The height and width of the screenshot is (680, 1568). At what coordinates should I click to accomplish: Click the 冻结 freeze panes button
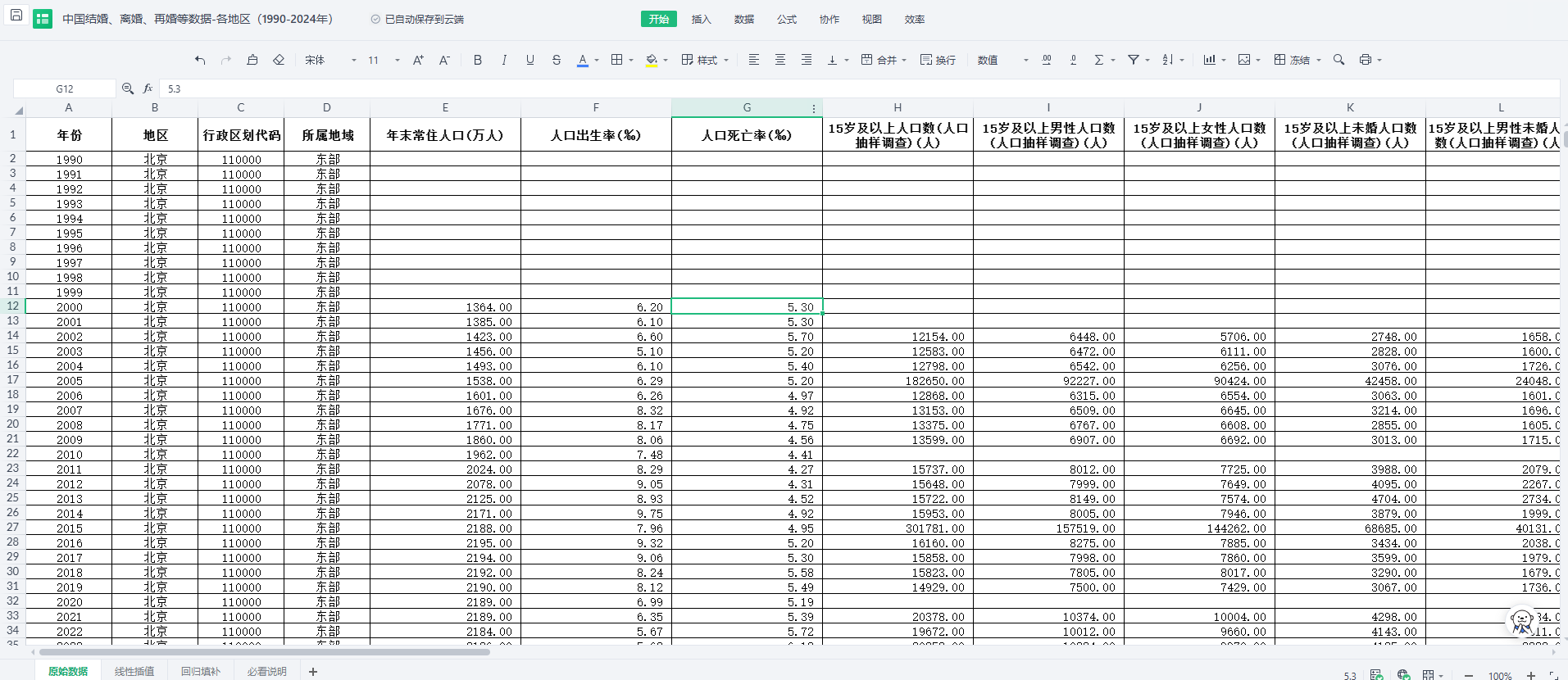click(x=1297, y=60)
